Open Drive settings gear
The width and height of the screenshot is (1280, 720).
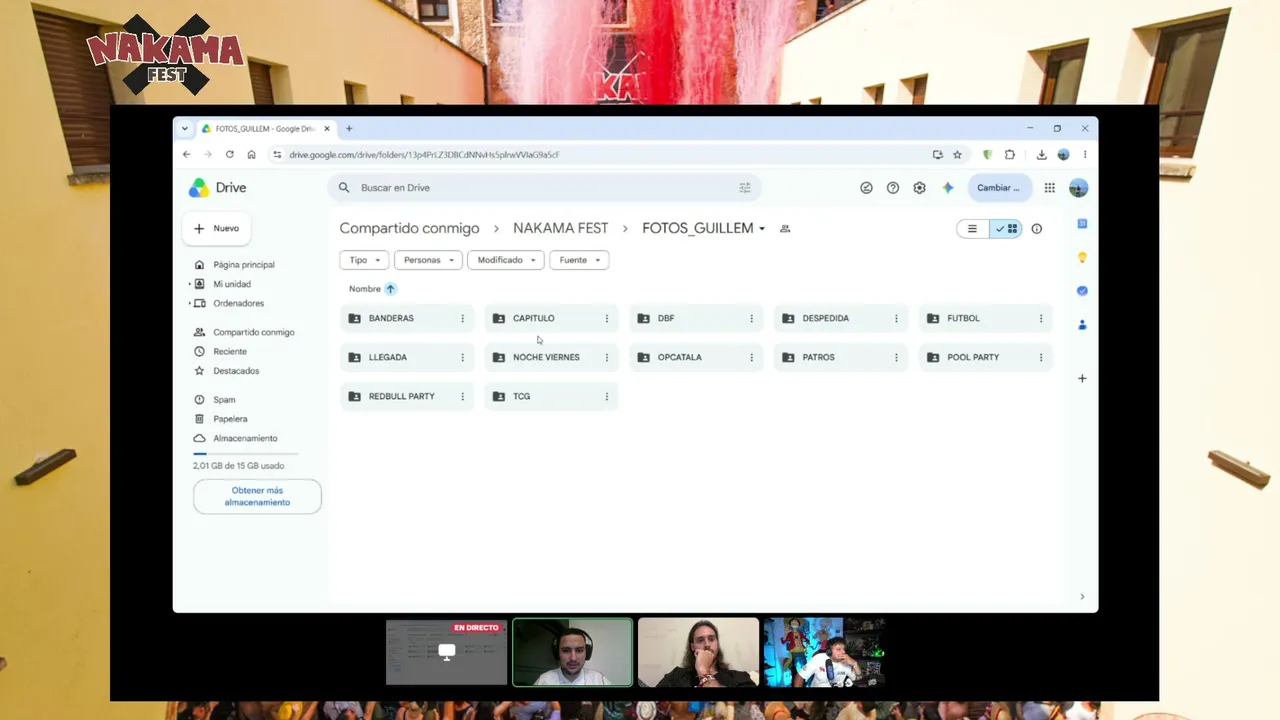click(x=920, y=188)
